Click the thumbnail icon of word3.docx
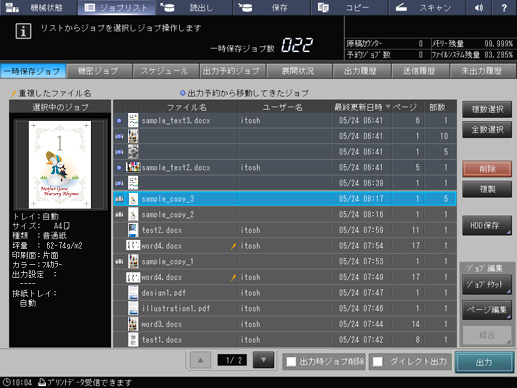 pos(133,324)
